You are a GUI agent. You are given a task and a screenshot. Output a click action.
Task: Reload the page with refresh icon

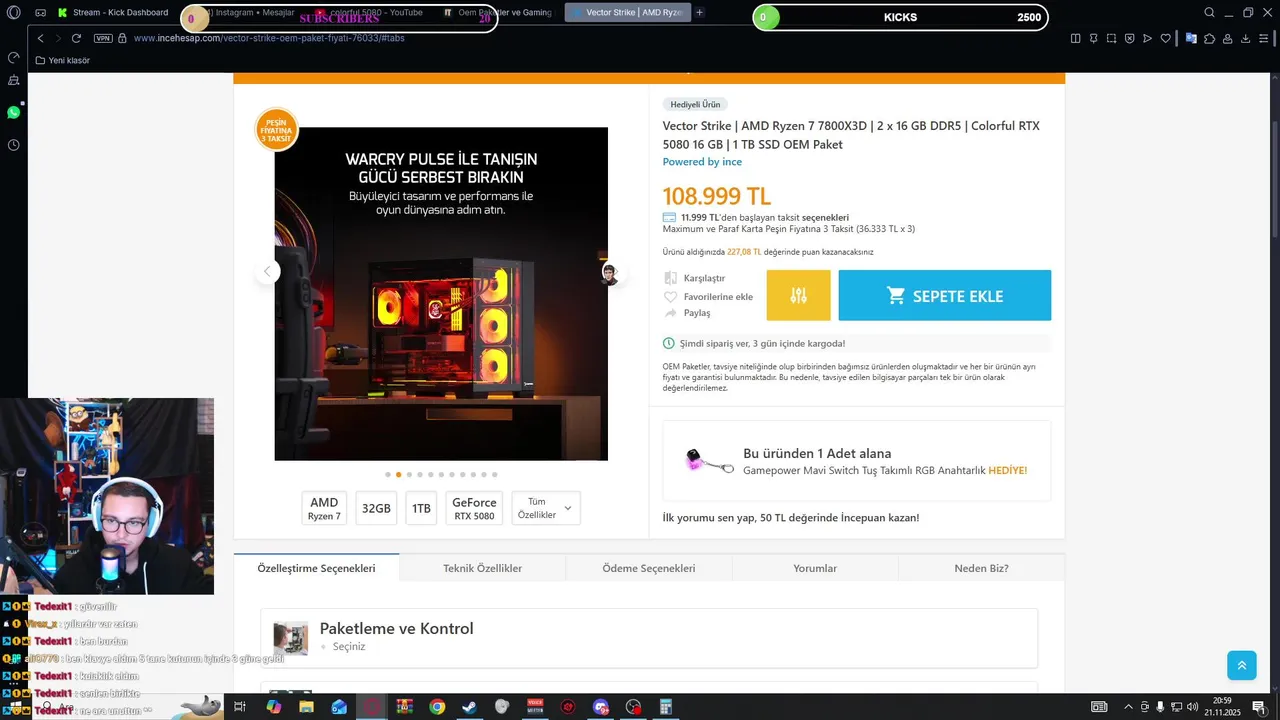pyautogui.click(x=76, y=38)
